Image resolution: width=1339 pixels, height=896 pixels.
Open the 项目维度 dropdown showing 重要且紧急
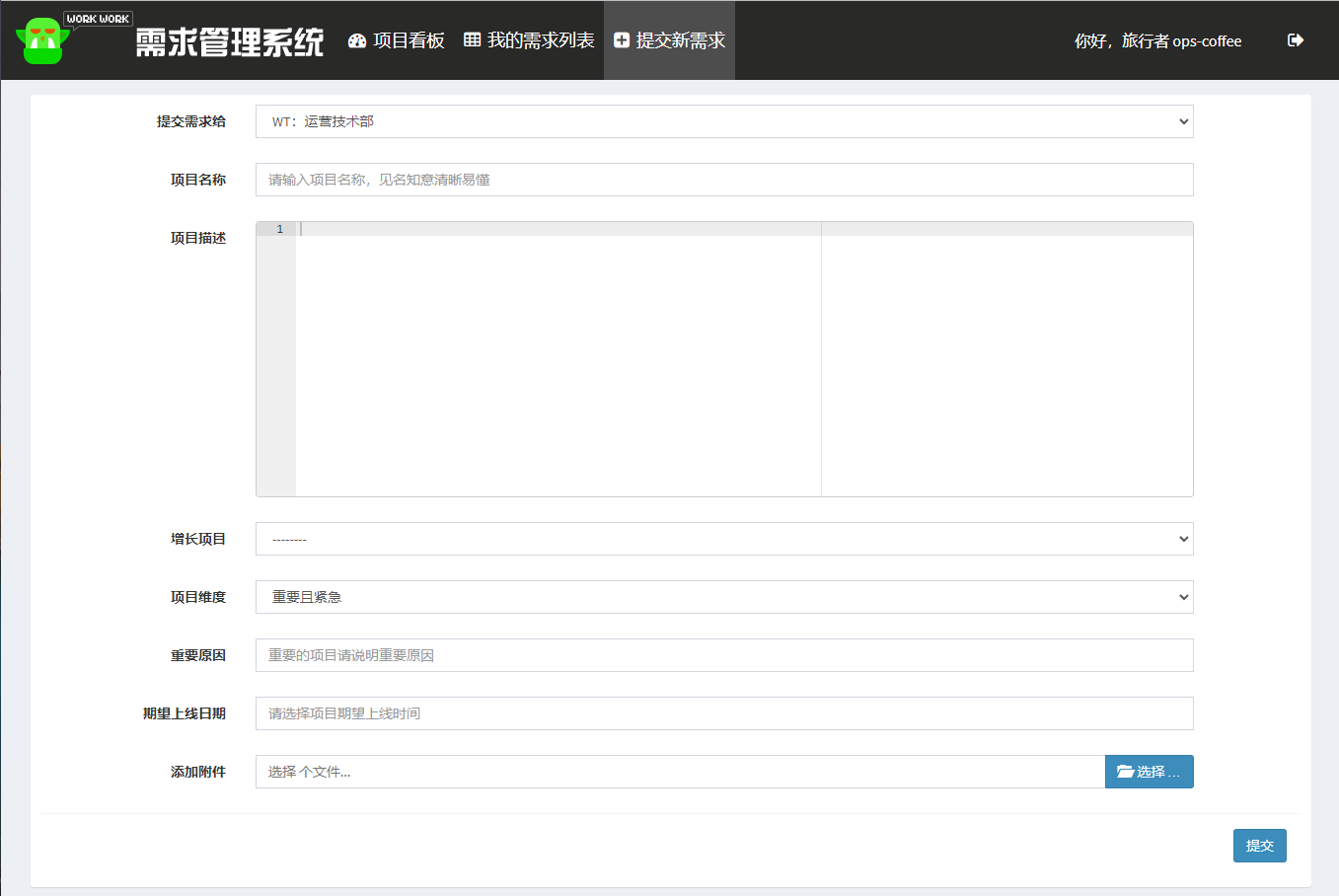tap(723, 597)
